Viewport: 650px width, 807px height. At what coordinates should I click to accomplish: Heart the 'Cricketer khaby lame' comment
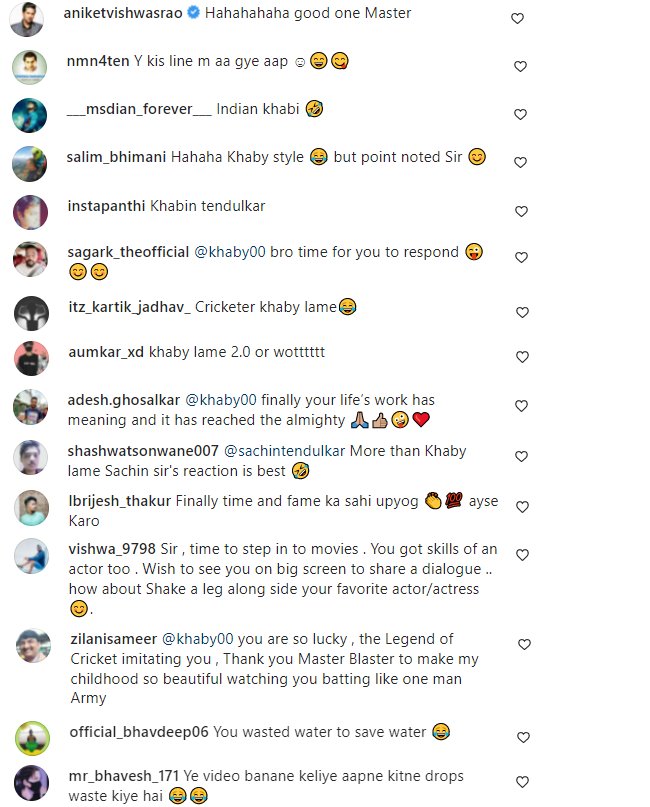(520, 312)
